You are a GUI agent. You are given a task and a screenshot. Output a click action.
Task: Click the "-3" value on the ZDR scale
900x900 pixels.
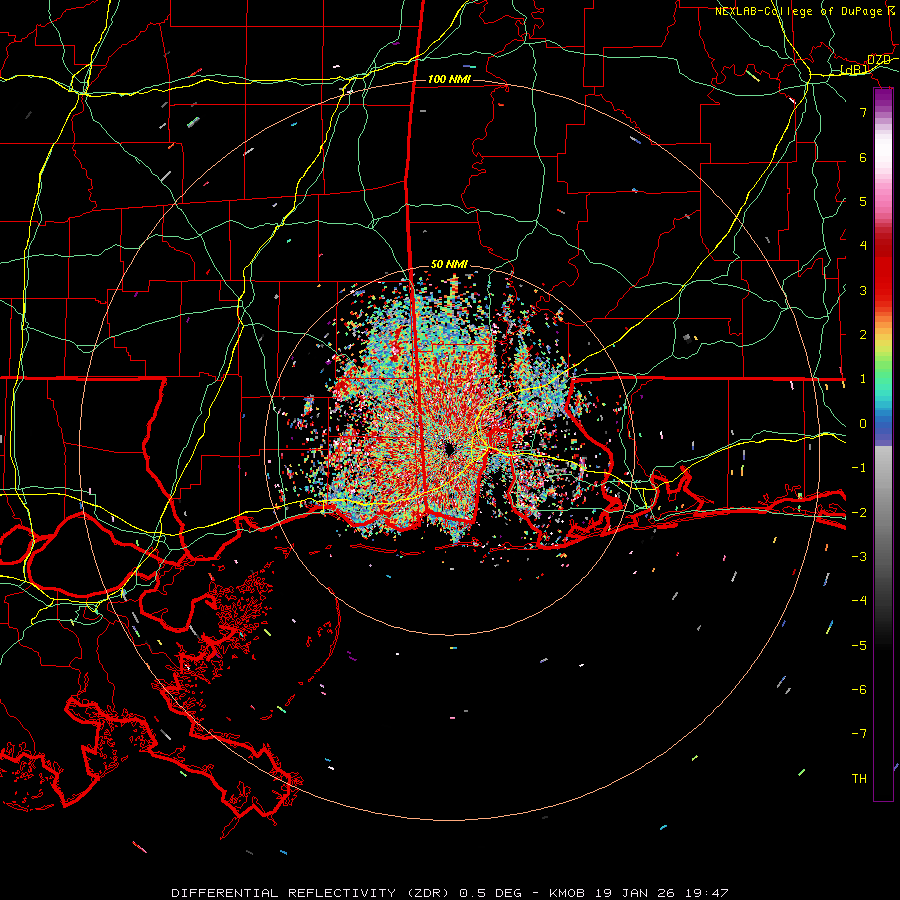[x=859, y=556]
